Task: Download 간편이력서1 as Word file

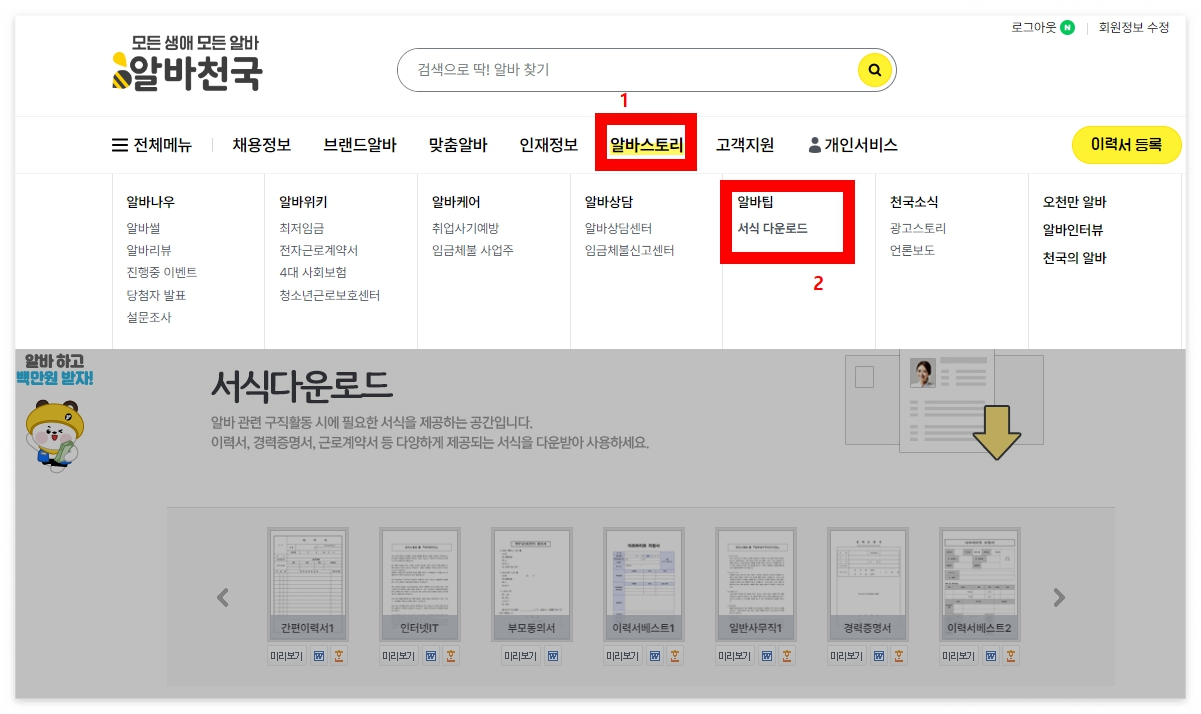Action: click(319, 656)
